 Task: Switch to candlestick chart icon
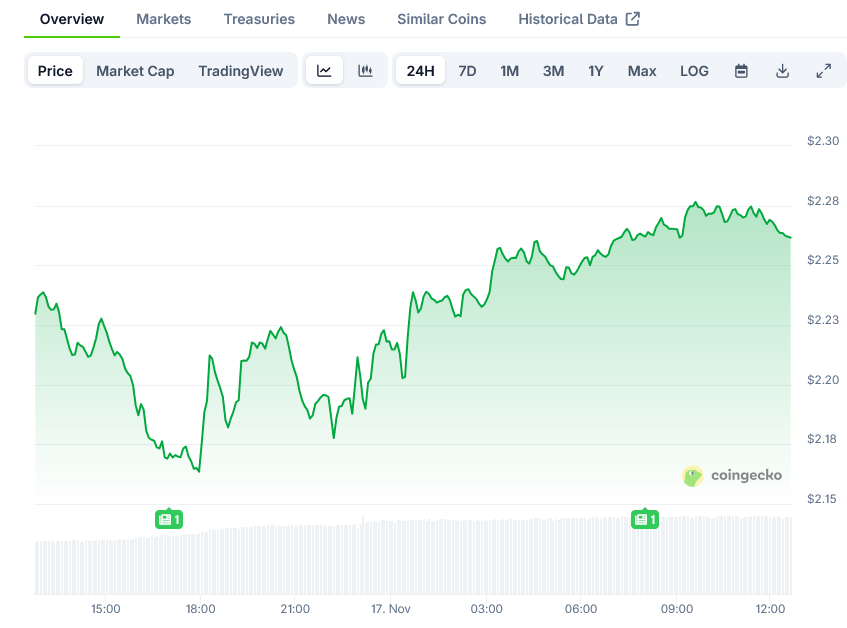(x=365, y=71)
